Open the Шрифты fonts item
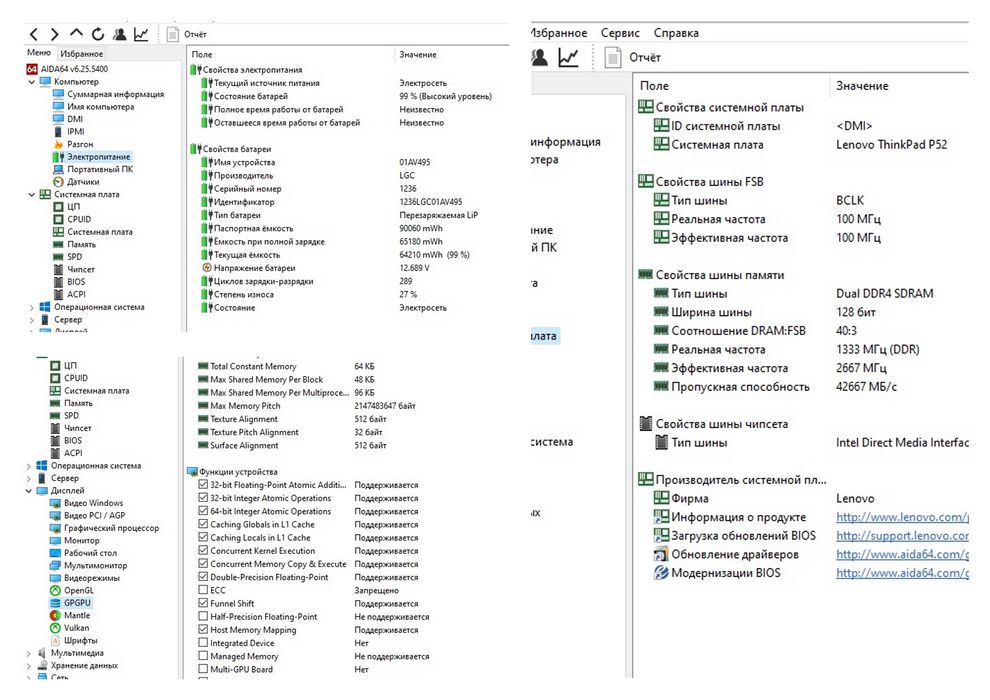990x700 pixels. coord(80,640)
